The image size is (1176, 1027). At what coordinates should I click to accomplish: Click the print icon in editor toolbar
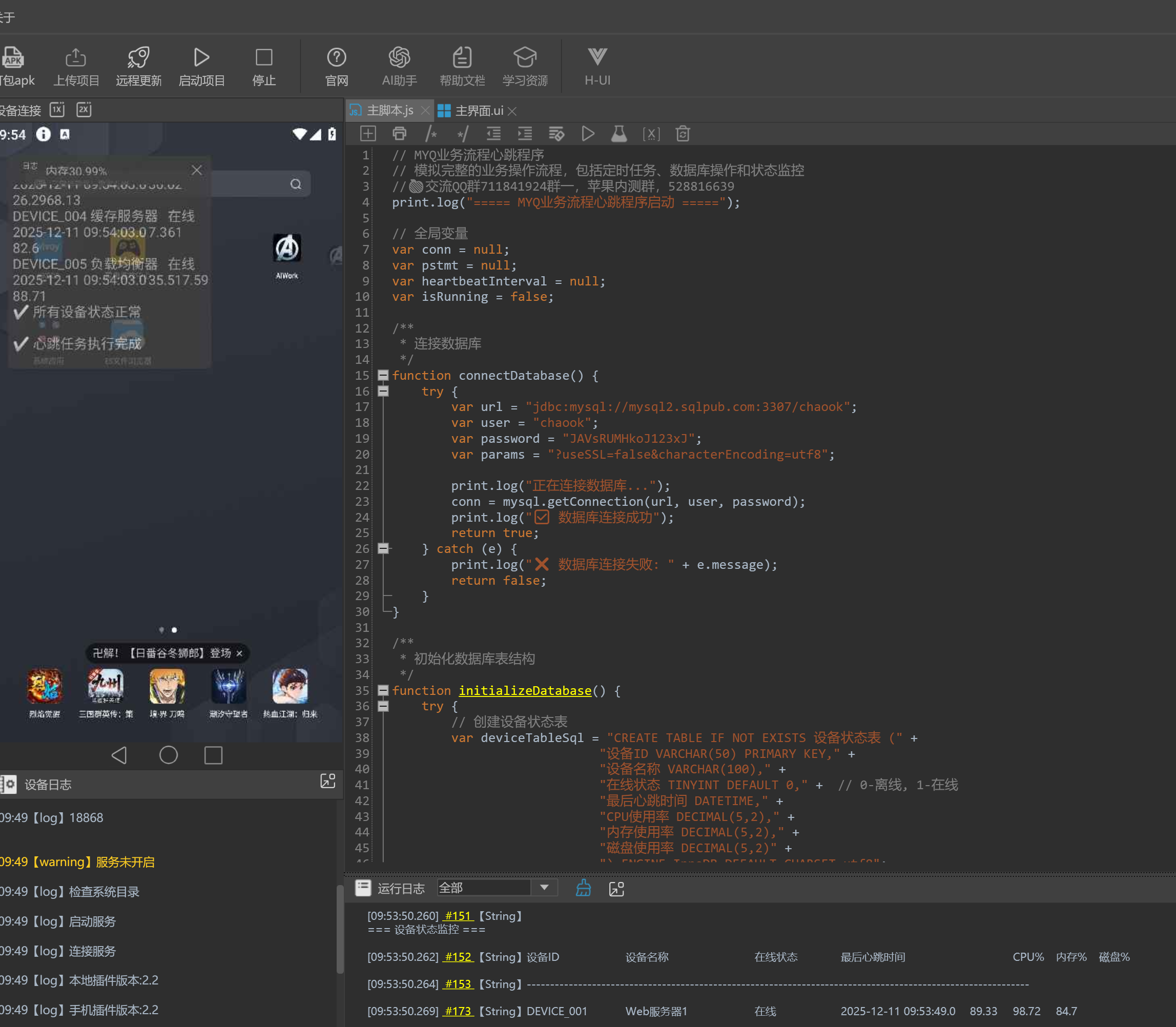[399, 134]
